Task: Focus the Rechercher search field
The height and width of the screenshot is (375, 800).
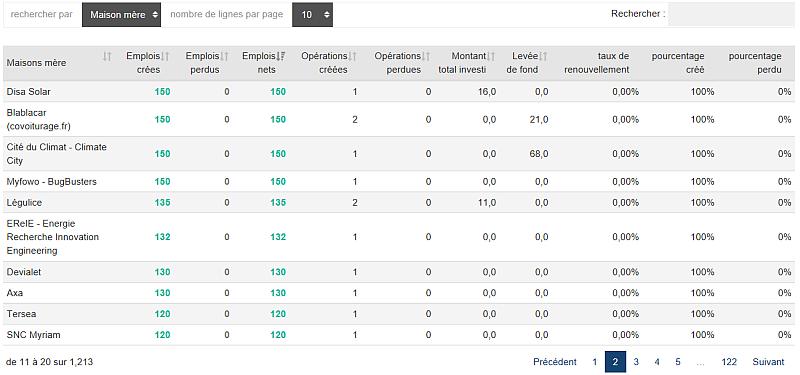Action: (x=731, y=14)
